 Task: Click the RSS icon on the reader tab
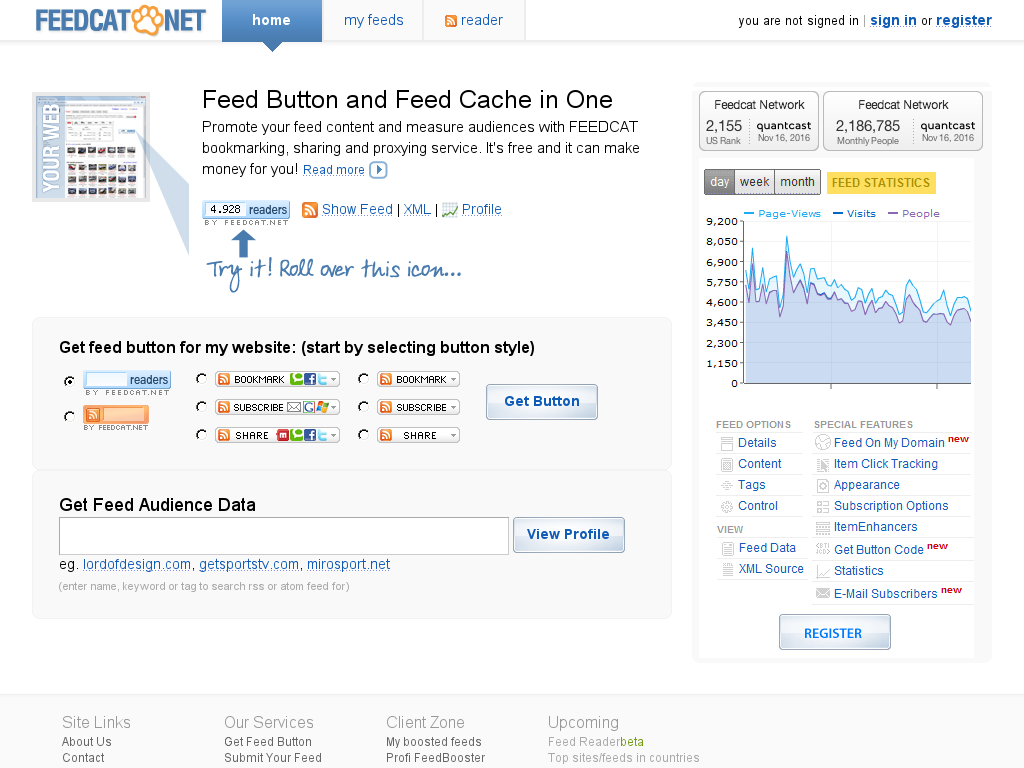pyautogui.click(x=451, y=21)
